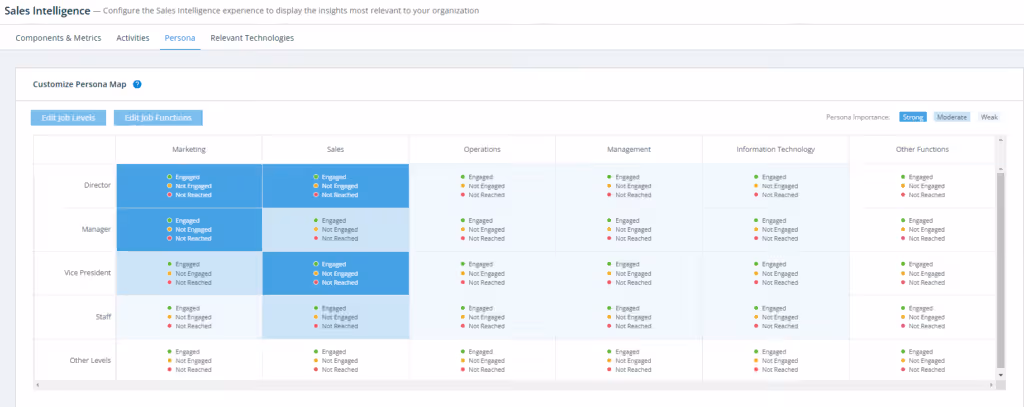
Task: Click the Manager Management persona cell
Action: (x=629, y=229)
